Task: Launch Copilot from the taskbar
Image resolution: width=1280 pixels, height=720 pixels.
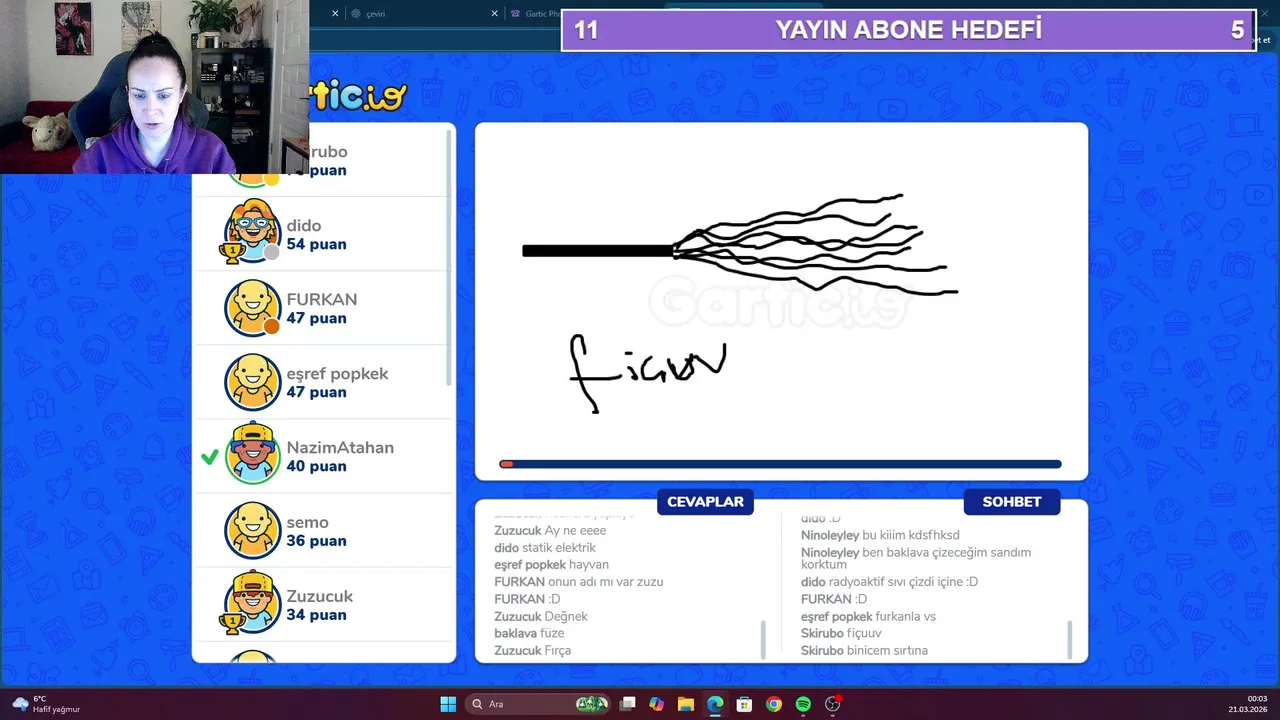Action: click(x=656, y=704)
